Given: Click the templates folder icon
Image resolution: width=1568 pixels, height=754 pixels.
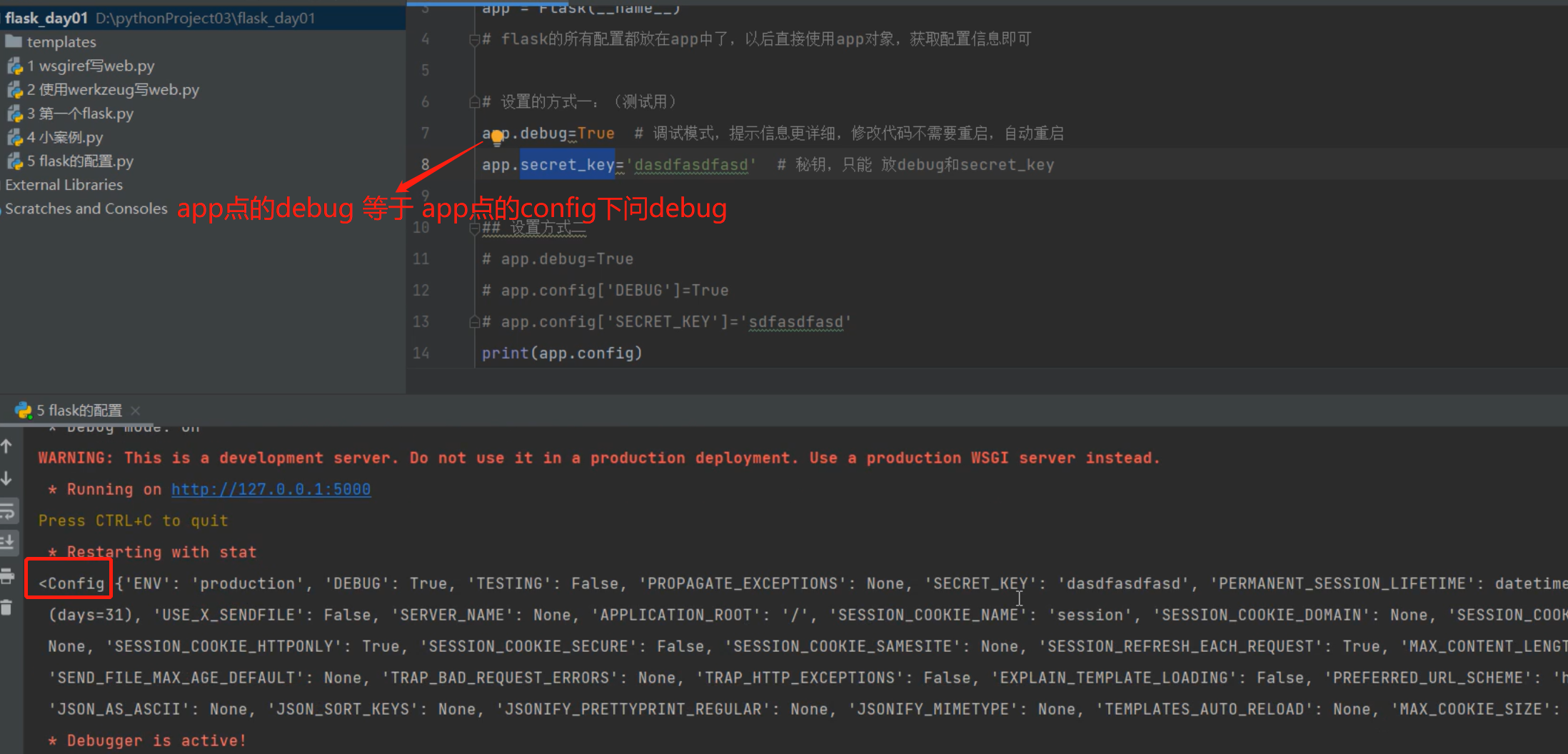Looking at the screenshot, I should [14, 41].
